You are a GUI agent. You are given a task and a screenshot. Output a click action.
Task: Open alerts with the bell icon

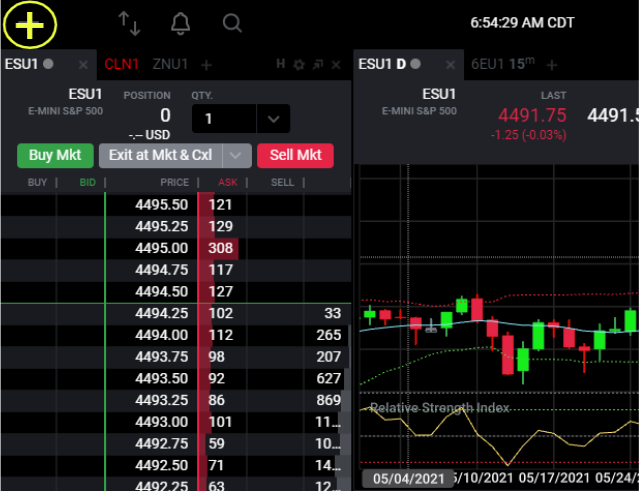[x=180, y=23]
